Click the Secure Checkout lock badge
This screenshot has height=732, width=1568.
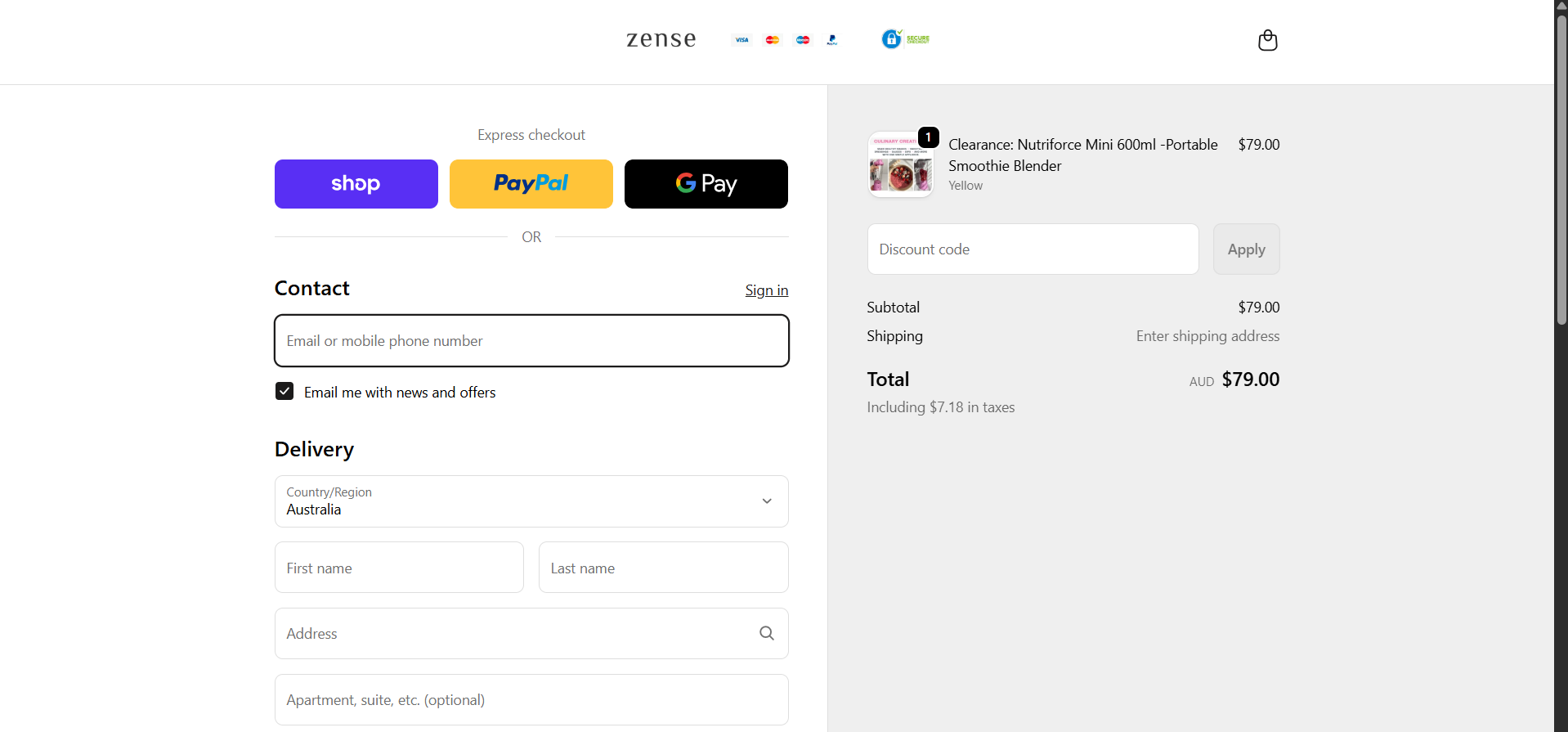click(906, 38)
